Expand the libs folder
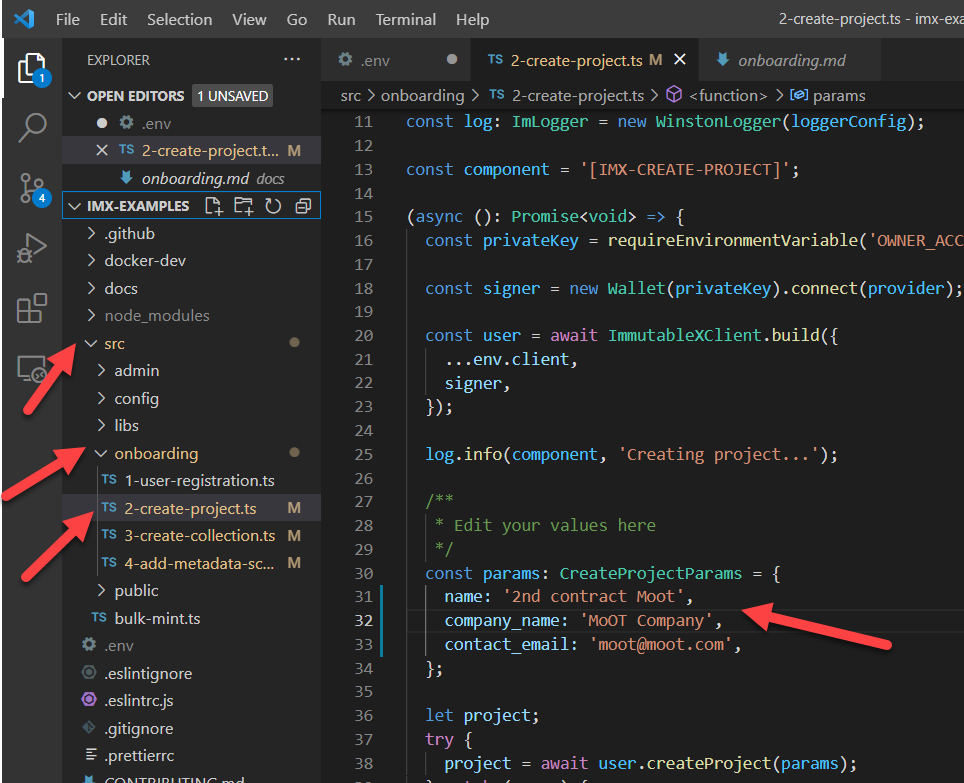The image size is (964, 783). [101, 425]
